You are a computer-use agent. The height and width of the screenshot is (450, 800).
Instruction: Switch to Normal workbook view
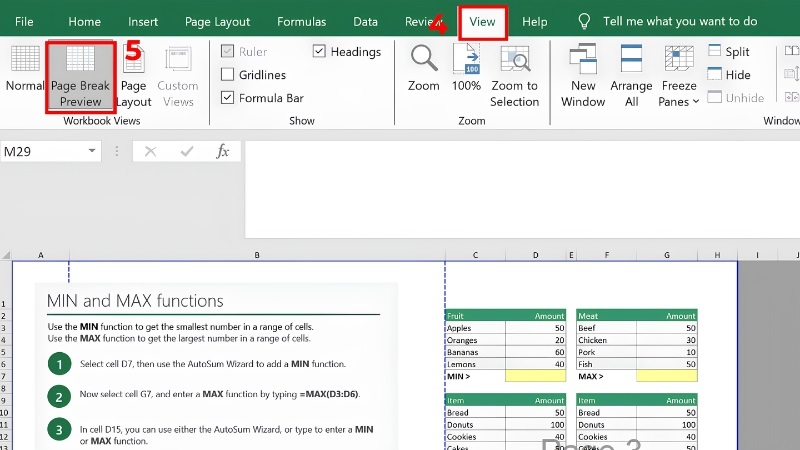tap(24, 69)
